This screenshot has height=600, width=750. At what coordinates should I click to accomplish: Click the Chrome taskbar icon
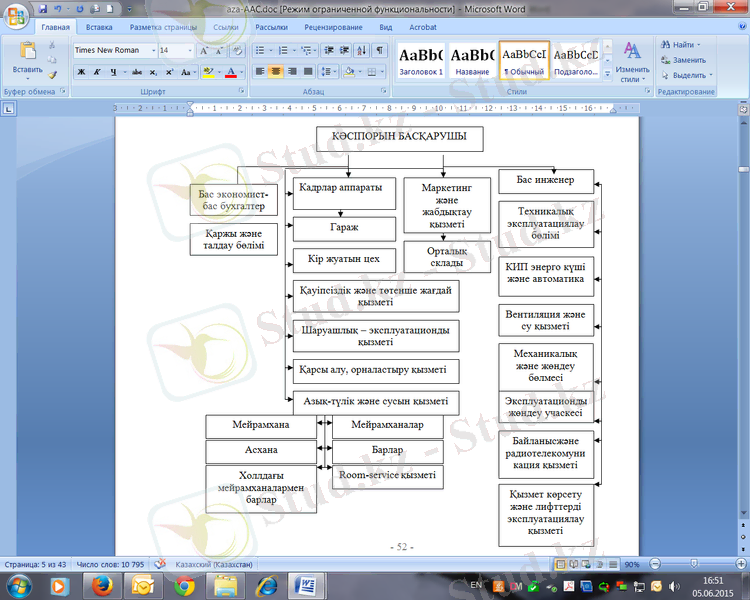tap(184, 586)
